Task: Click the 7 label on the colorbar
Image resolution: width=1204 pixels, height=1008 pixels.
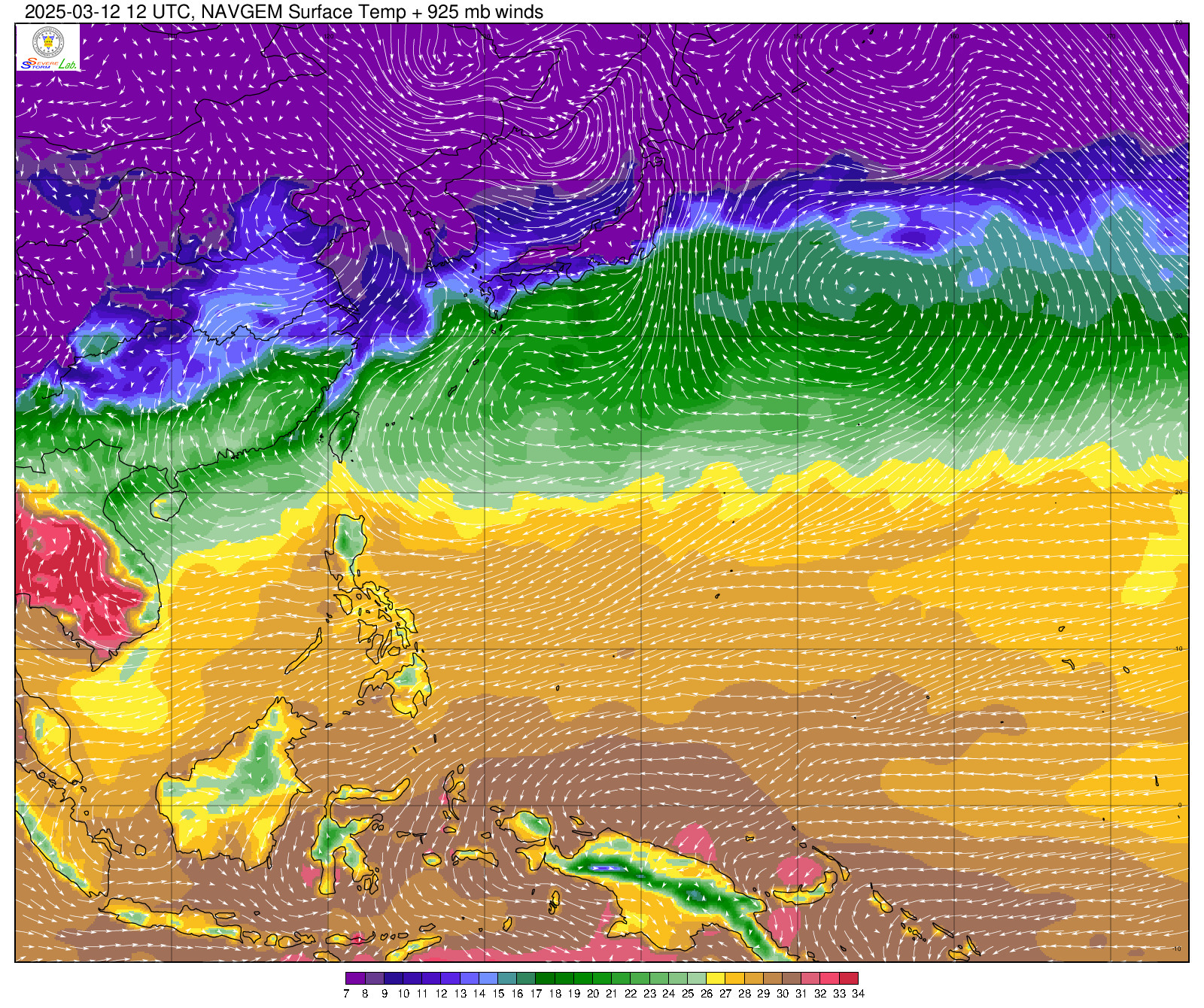Action: coord(346,994)
